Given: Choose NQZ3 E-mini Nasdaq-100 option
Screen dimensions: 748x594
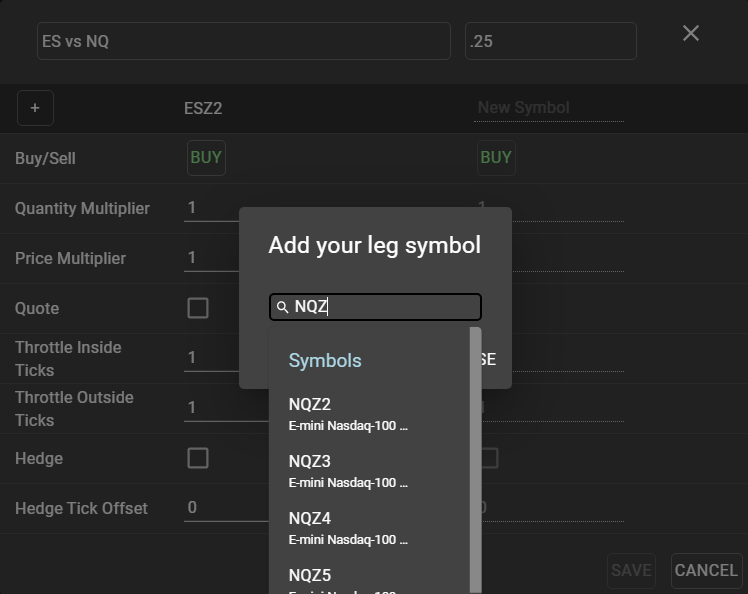Looking at the screenshot, I should [x=348, y=471].
